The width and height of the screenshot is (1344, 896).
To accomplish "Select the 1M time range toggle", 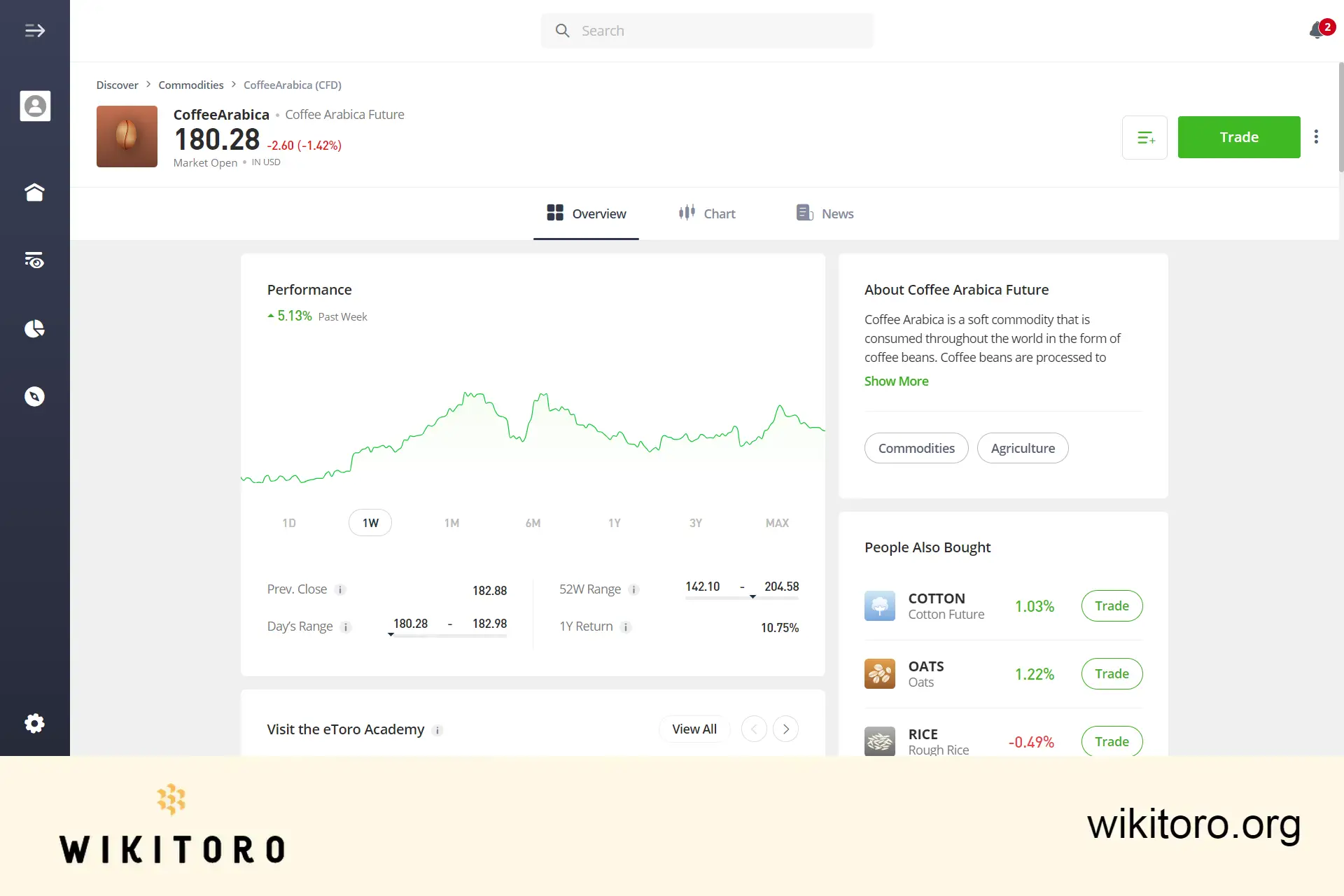I will click(451, 522).
